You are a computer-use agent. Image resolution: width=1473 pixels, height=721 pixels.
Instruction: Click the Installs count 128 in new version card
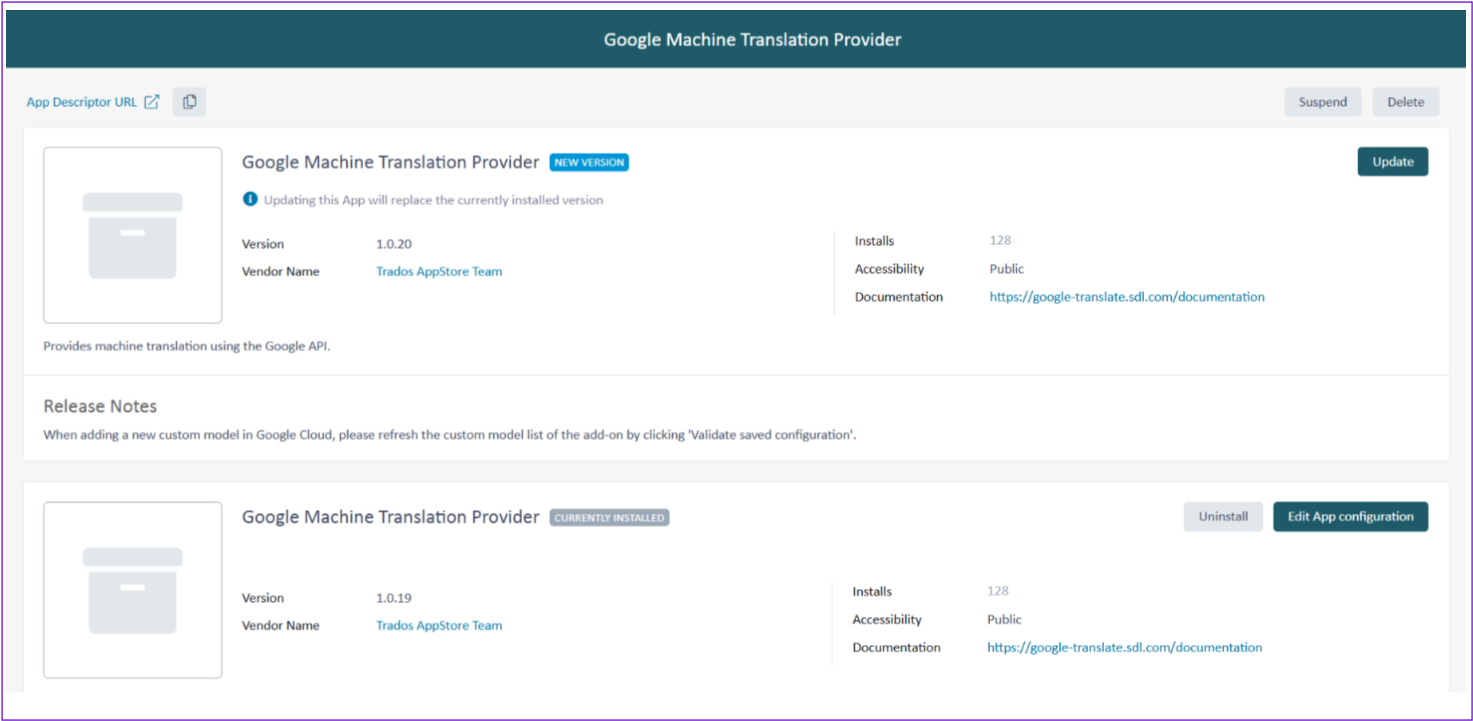click(1000, 240)
